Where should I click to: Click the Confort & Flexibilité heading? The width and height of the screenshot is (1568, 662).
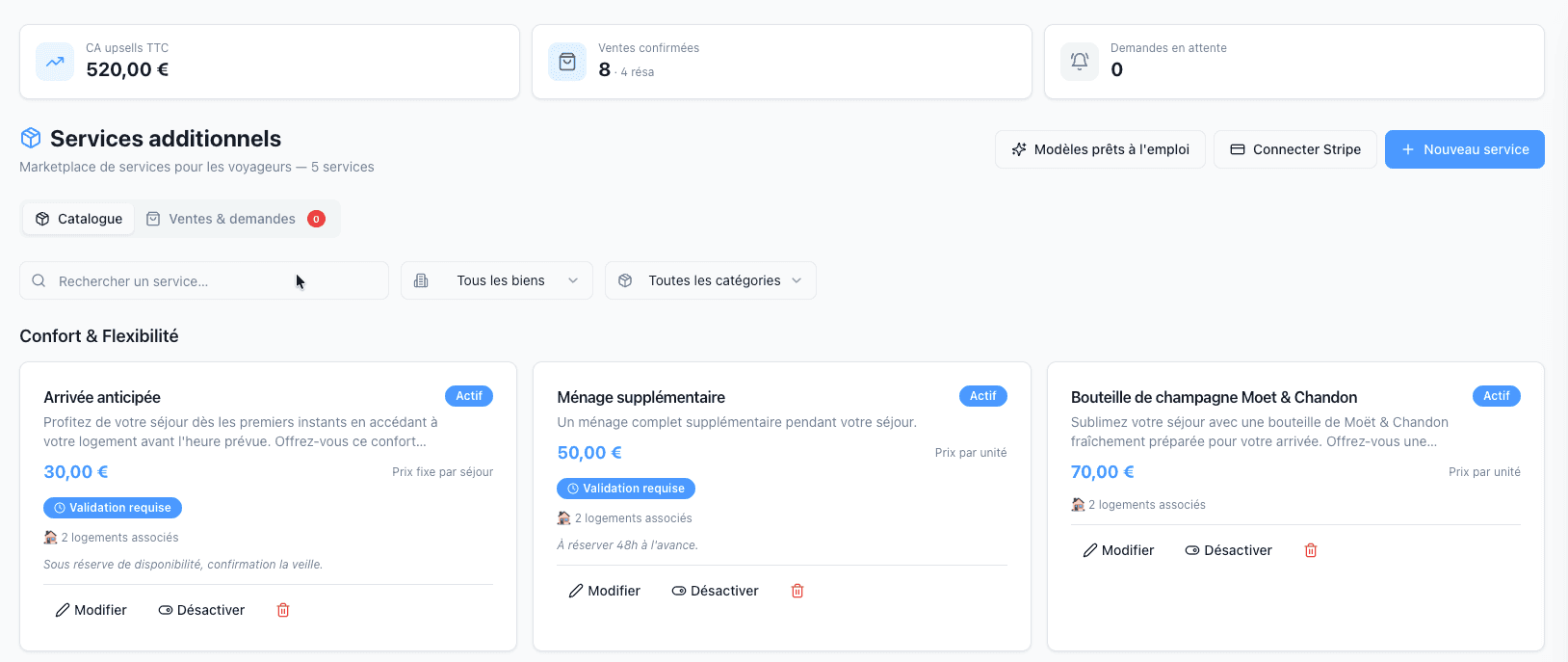pos(99,336)
